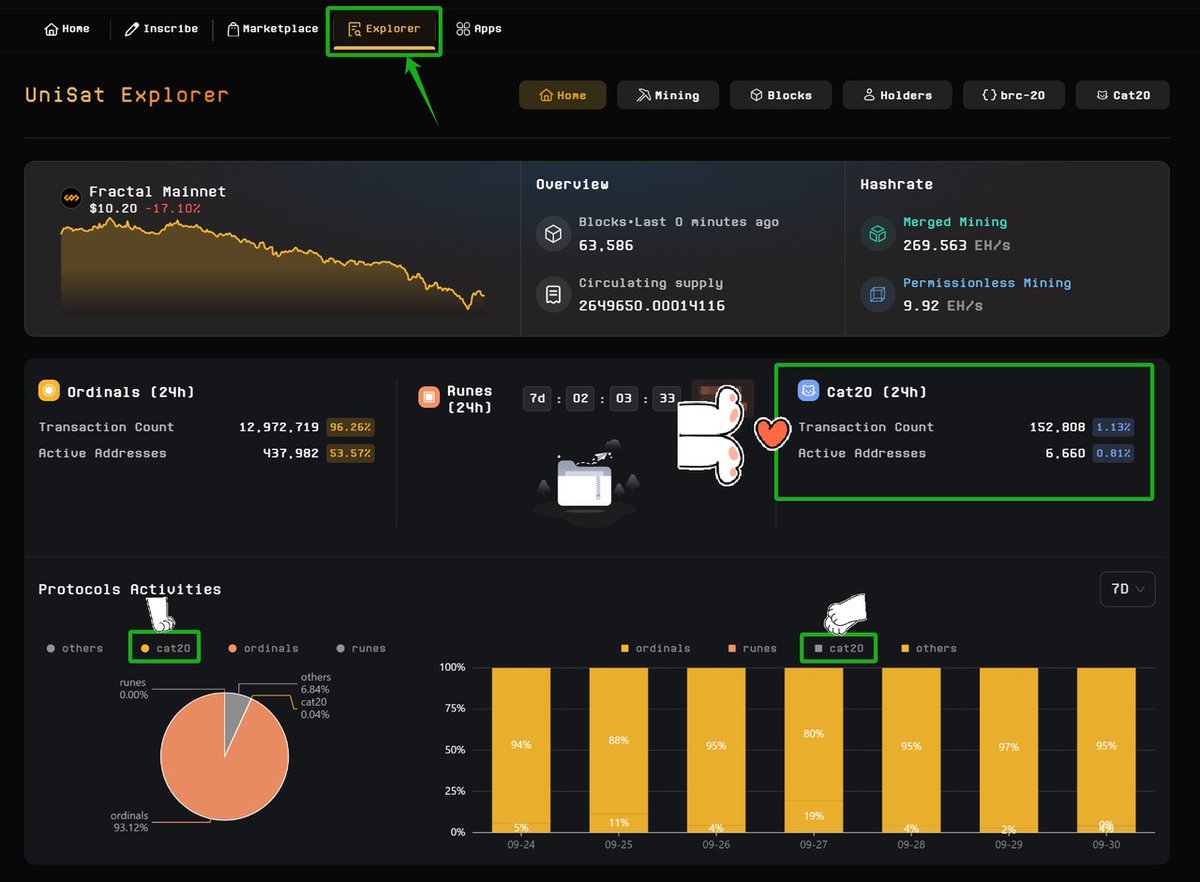The image size is (1200, 882).
Task: Toggle the runes legend in pie chart
Action: coord(361,648)
